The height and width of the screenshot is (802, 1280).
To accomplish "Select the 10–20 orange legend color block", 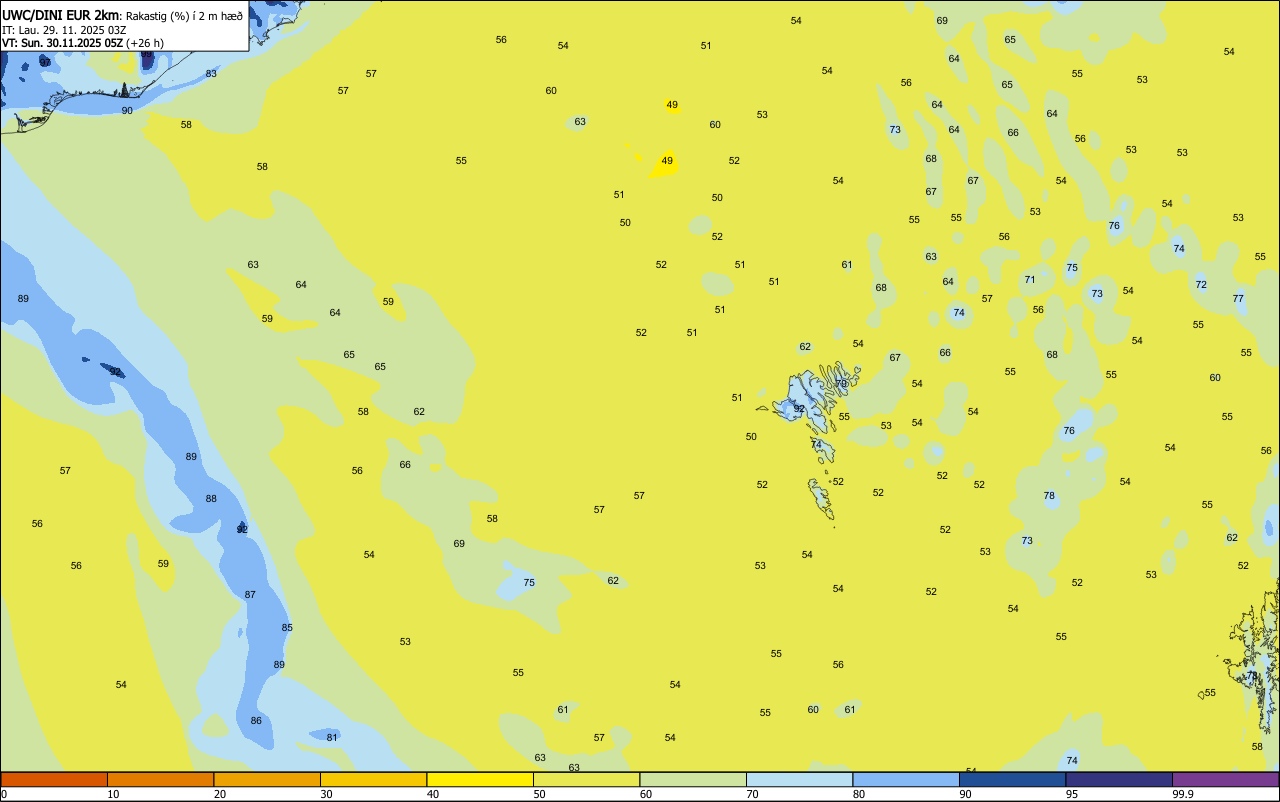I will coord(160,779).
